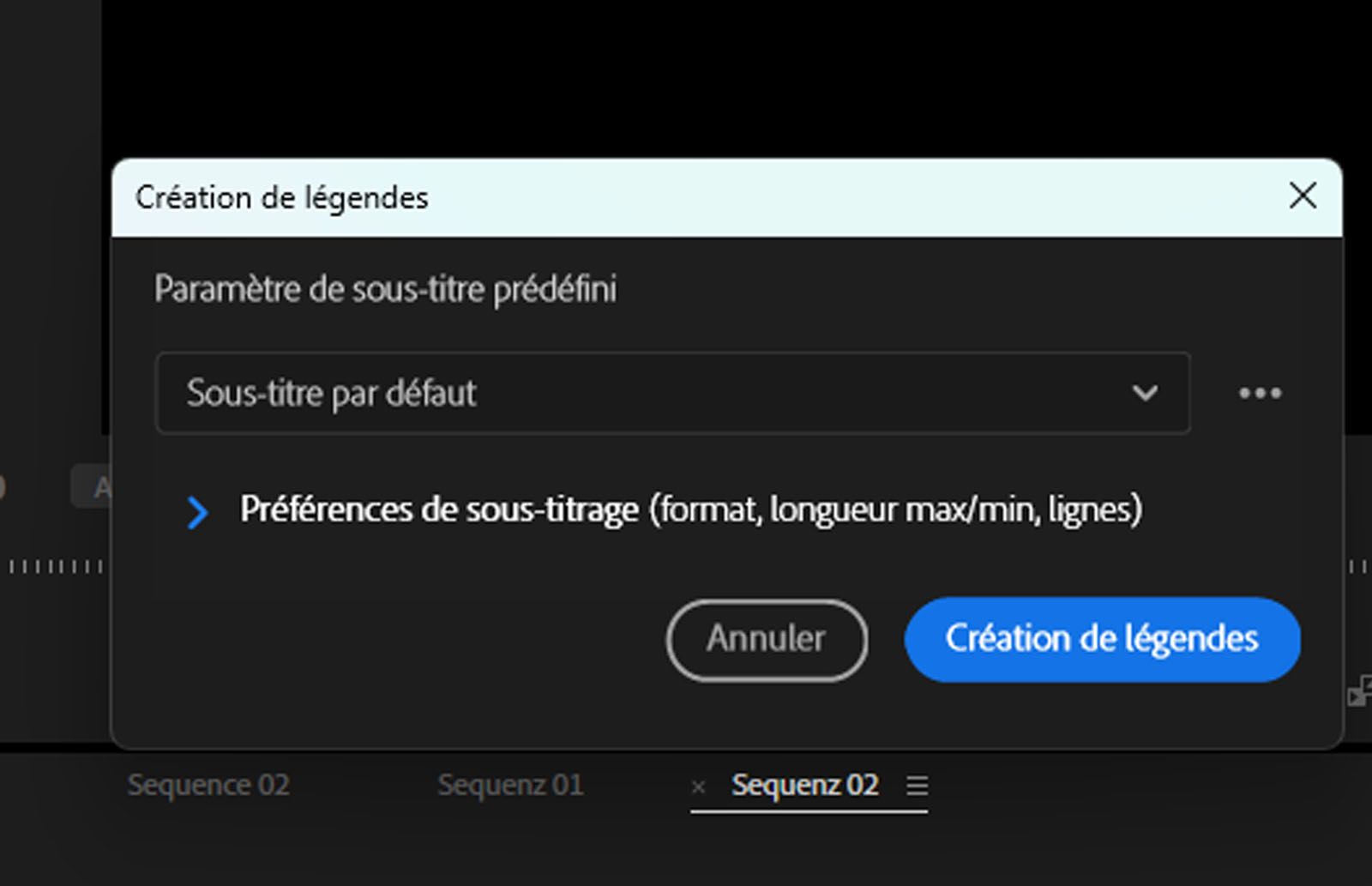This screenshot has width=1372, height=886.
Task: Close the Sequenz 02 tab with its x
Action: pos(699,785)
